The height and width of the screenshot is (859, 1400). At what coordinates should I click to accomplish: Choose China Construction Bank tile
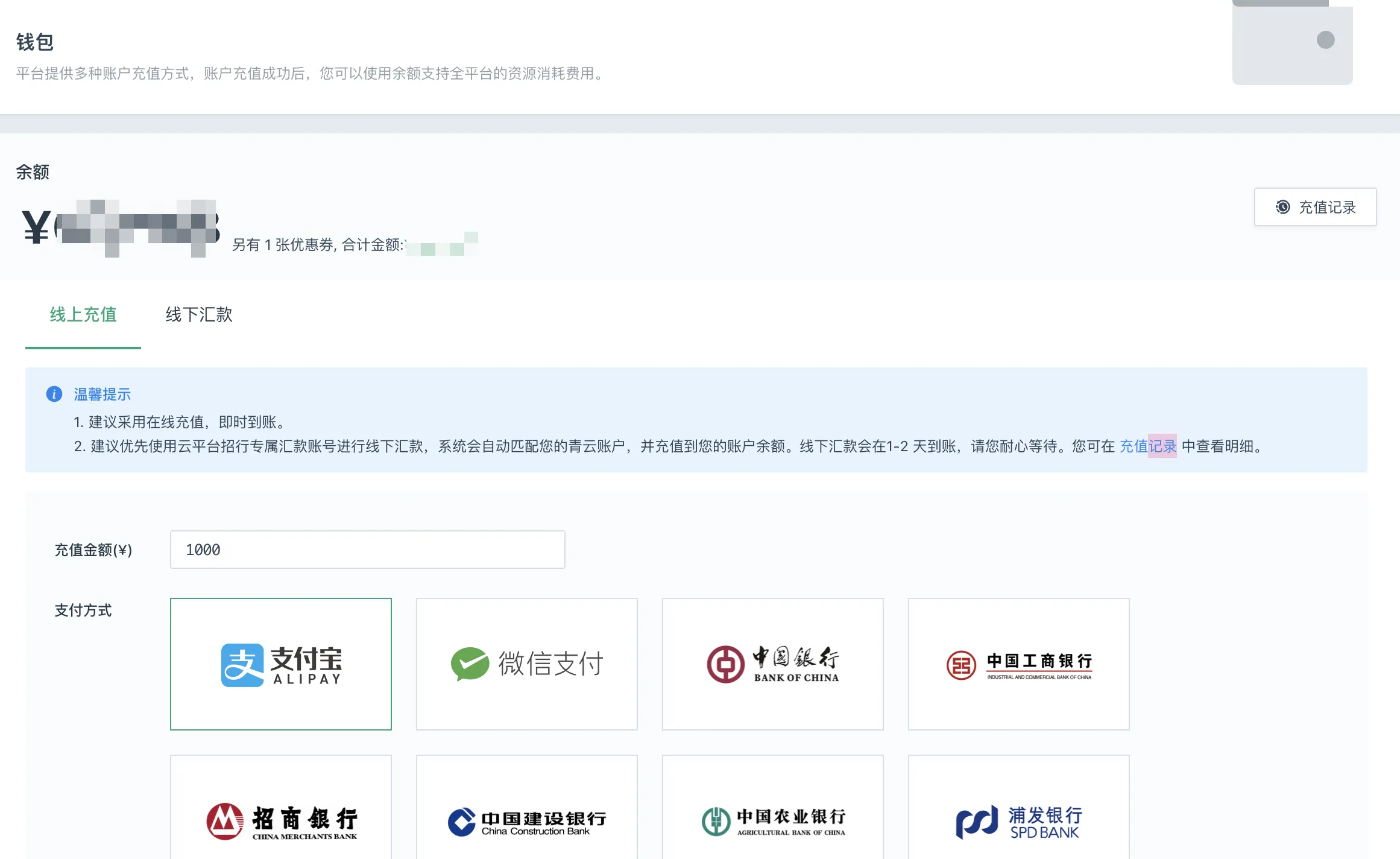pos(526,819)
